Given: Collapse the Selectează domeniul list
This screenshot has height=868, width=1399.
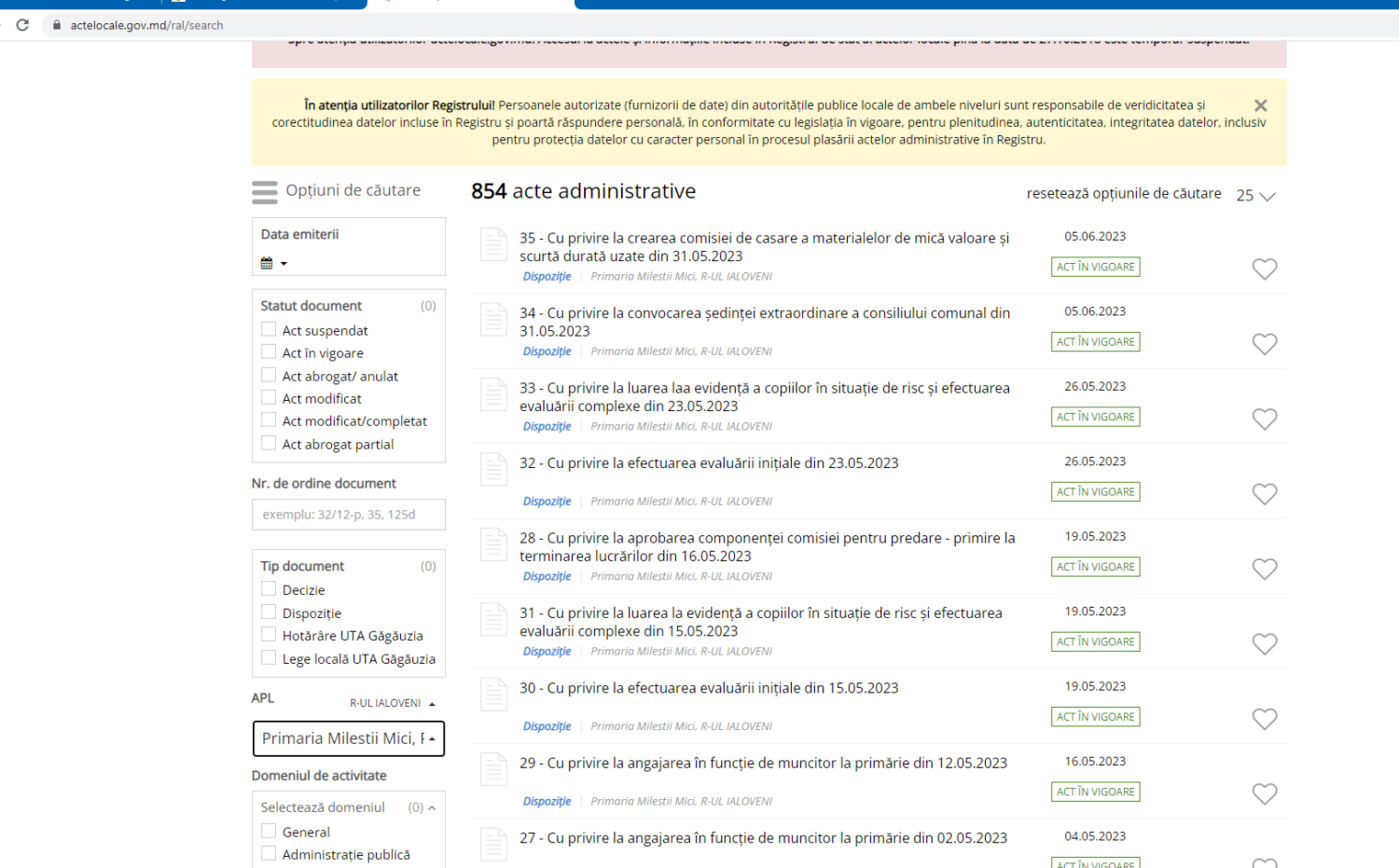Looking at the screenshot, I should (x=432, y=807).
